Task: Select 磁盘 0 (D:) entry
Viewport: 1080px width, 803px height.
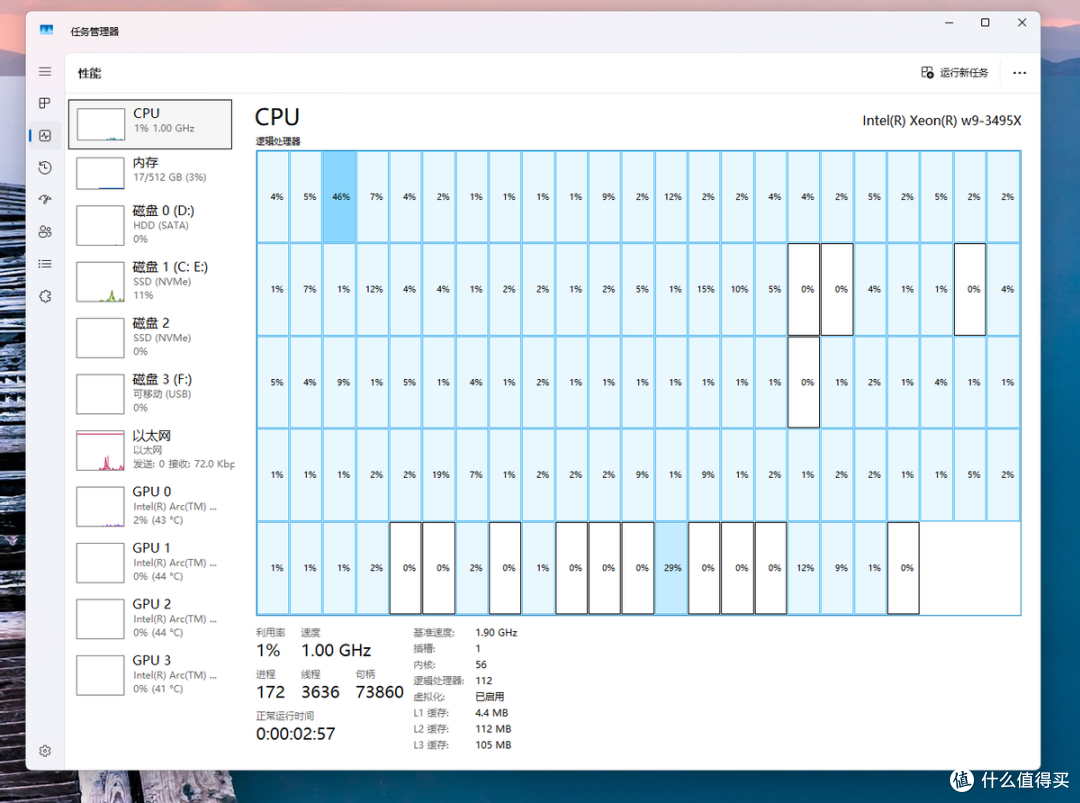Action: pos(150,225)
